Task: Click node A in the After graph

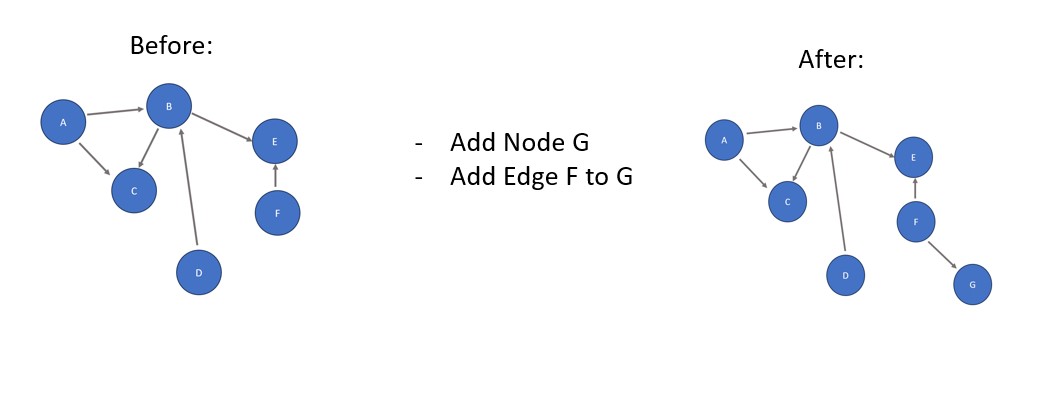Action: tap(724, 140)
